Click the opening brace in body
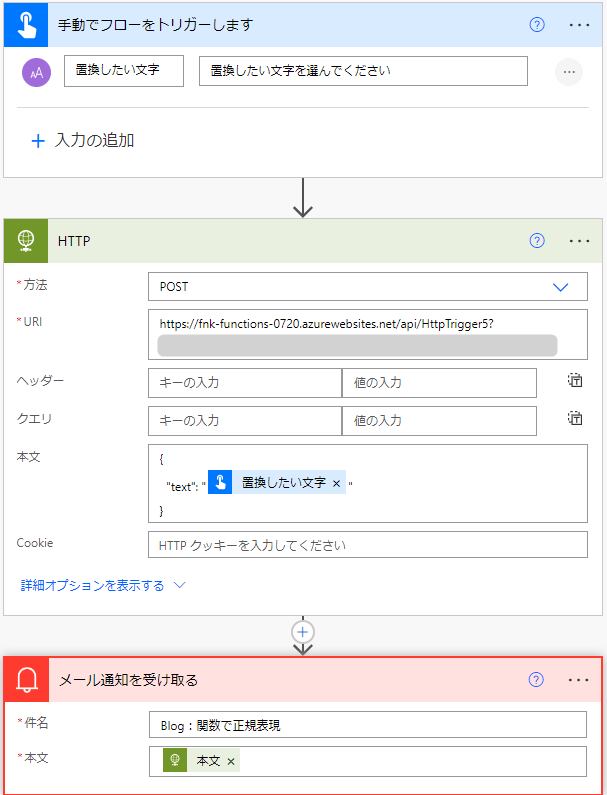Image resolution: width=607 pixels, height=795 pixels. 161,459
